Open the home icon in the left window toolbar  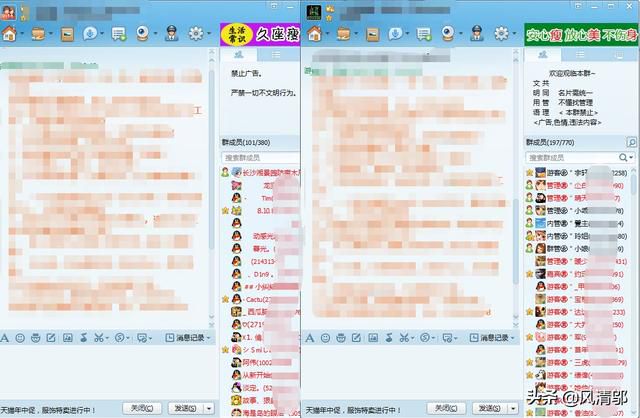pos(9,34)
